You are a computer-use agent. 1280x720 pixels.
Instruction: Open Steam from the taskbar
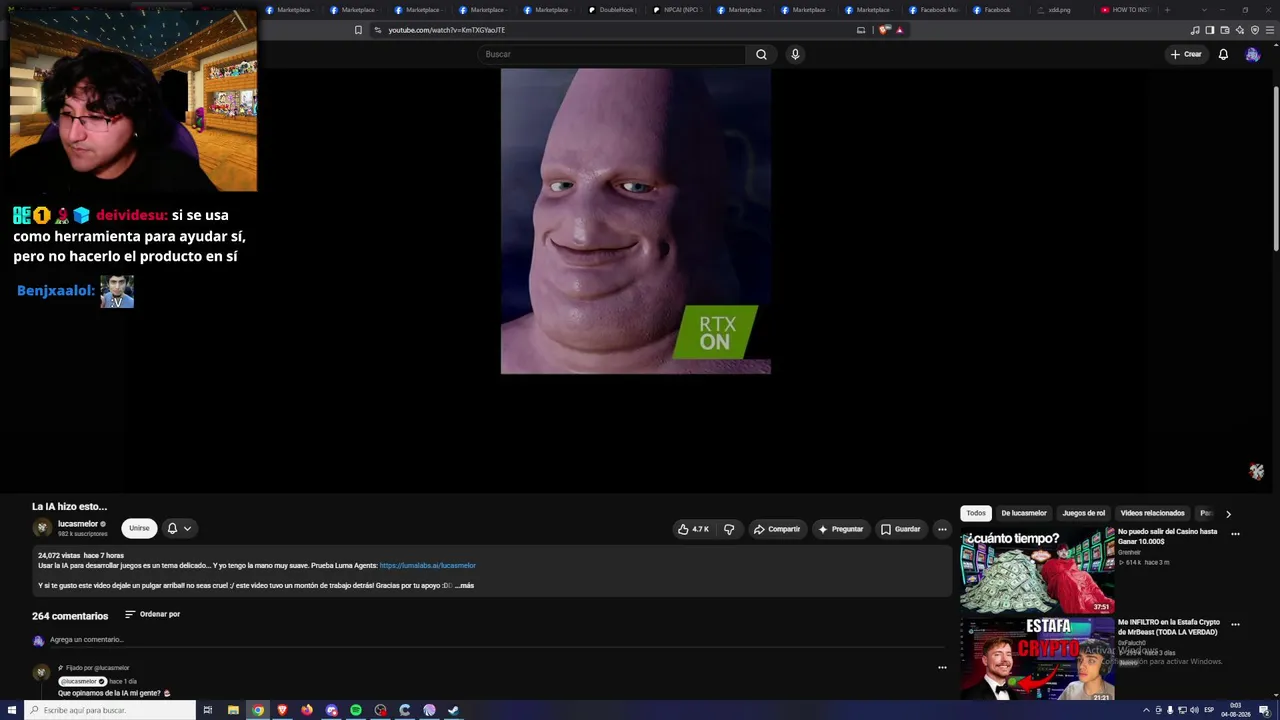tap(453, 710)
